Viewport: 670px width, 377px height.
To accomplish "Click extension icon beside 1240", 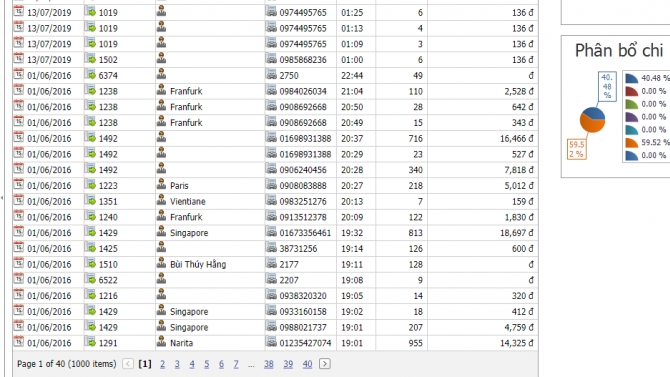I will (90, 216).
